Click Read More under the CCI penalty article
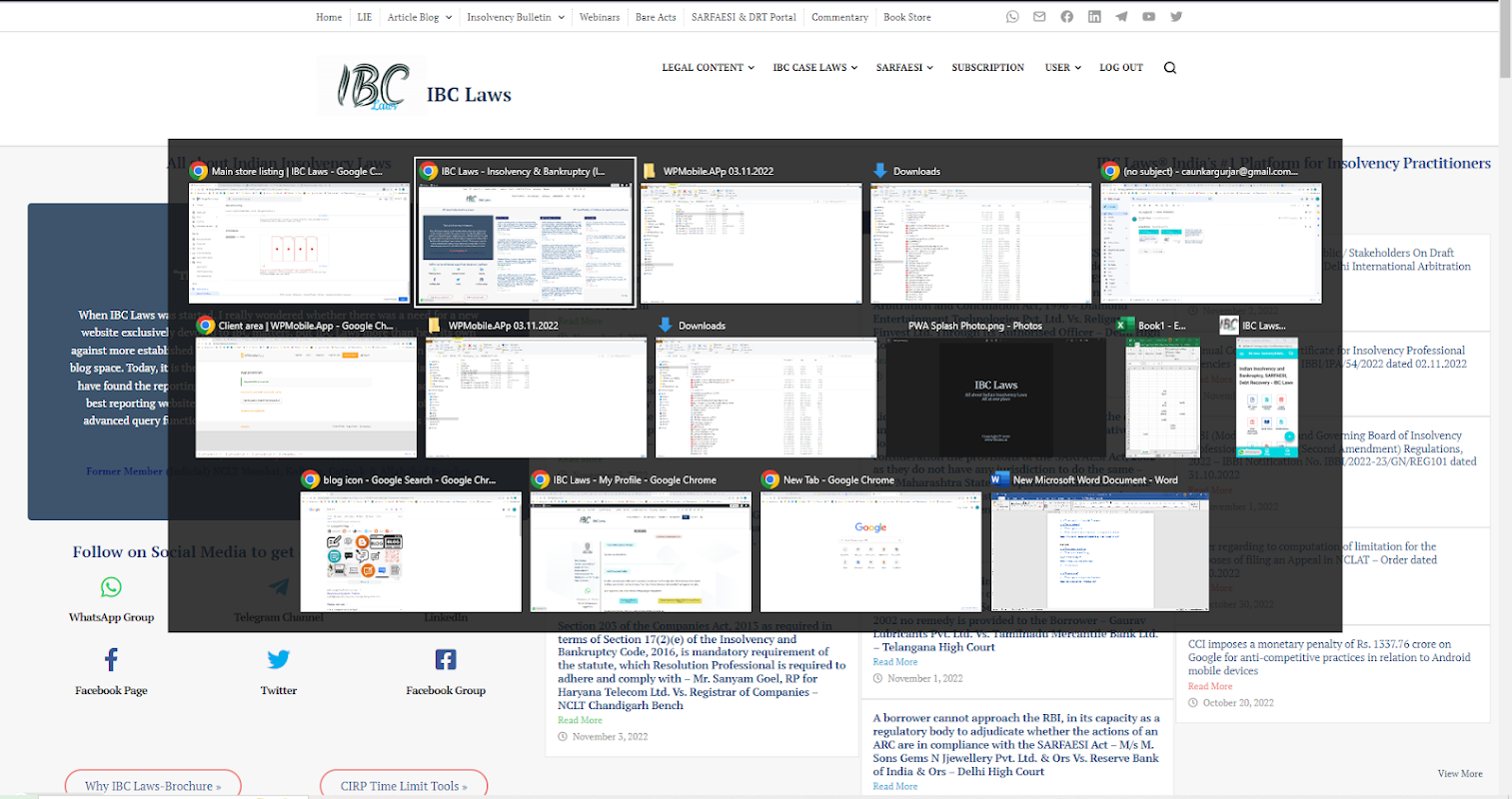The width and height of the screenshot is (1512, 799). tap(1210, 686)
